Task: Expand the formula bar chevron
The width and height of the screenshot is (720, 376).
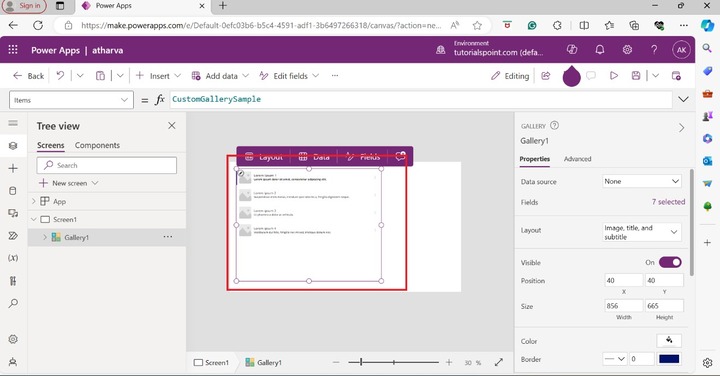Action: click(x=683, y=99)
